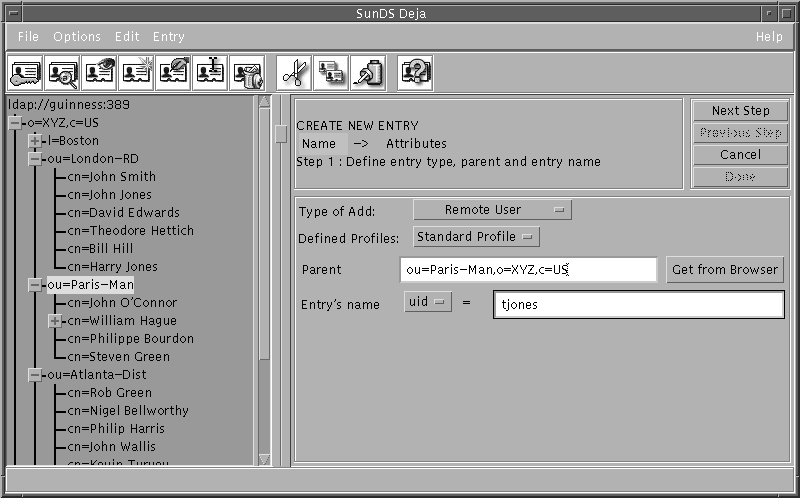Screen dimensions: 800x498
Task: Click the help question-mark card icon
Action: click(x=415, y=73)
